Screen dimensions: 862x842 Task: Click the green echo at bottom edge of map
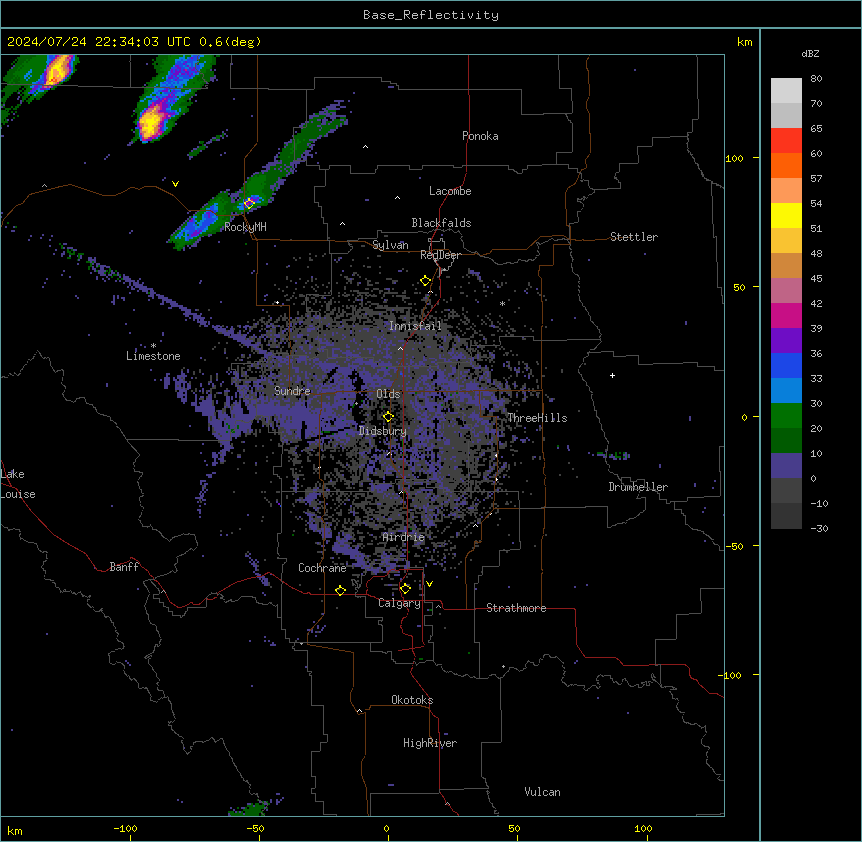click(250, 808)
